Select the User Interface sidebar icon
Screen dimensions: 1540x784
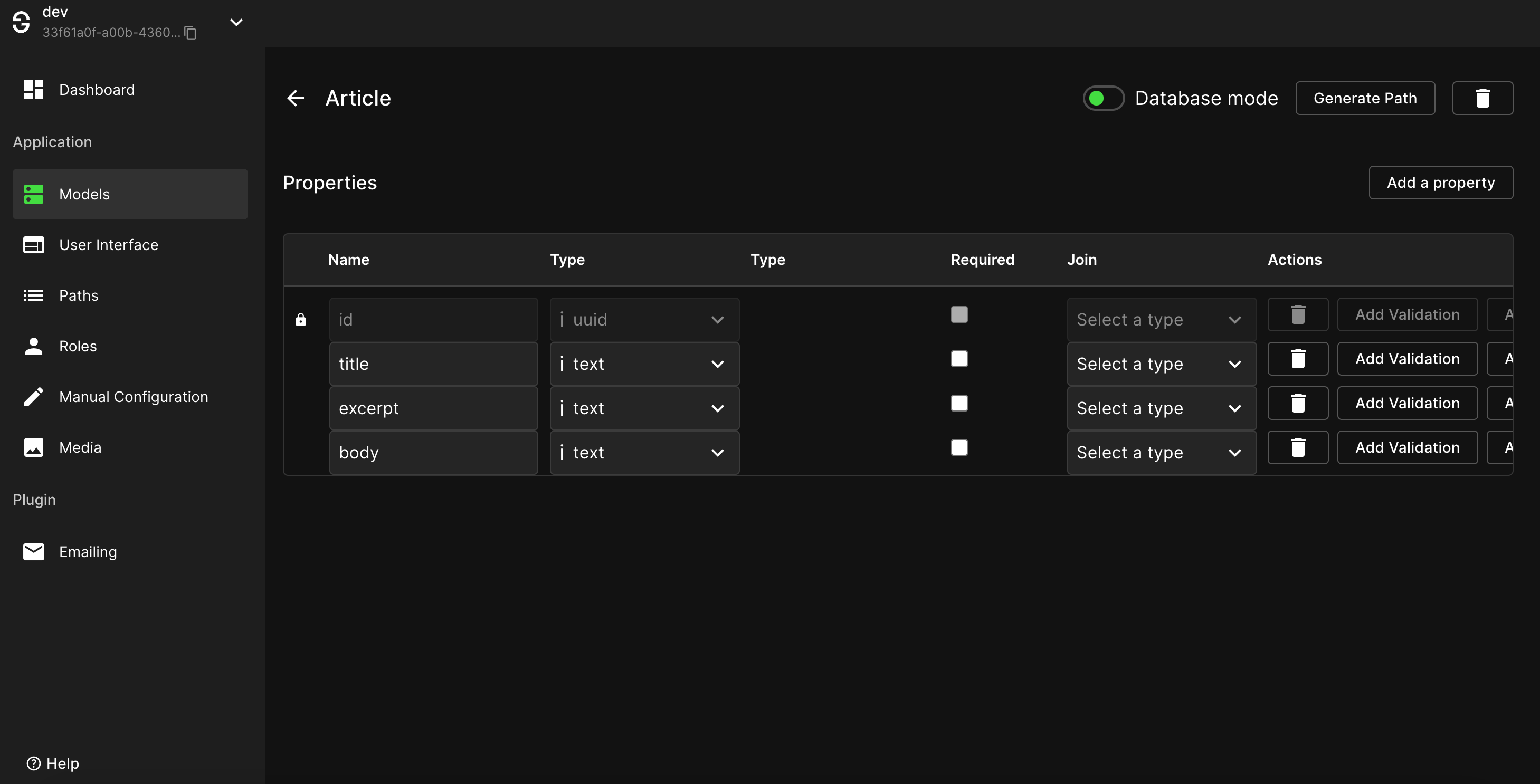[33, 244]
